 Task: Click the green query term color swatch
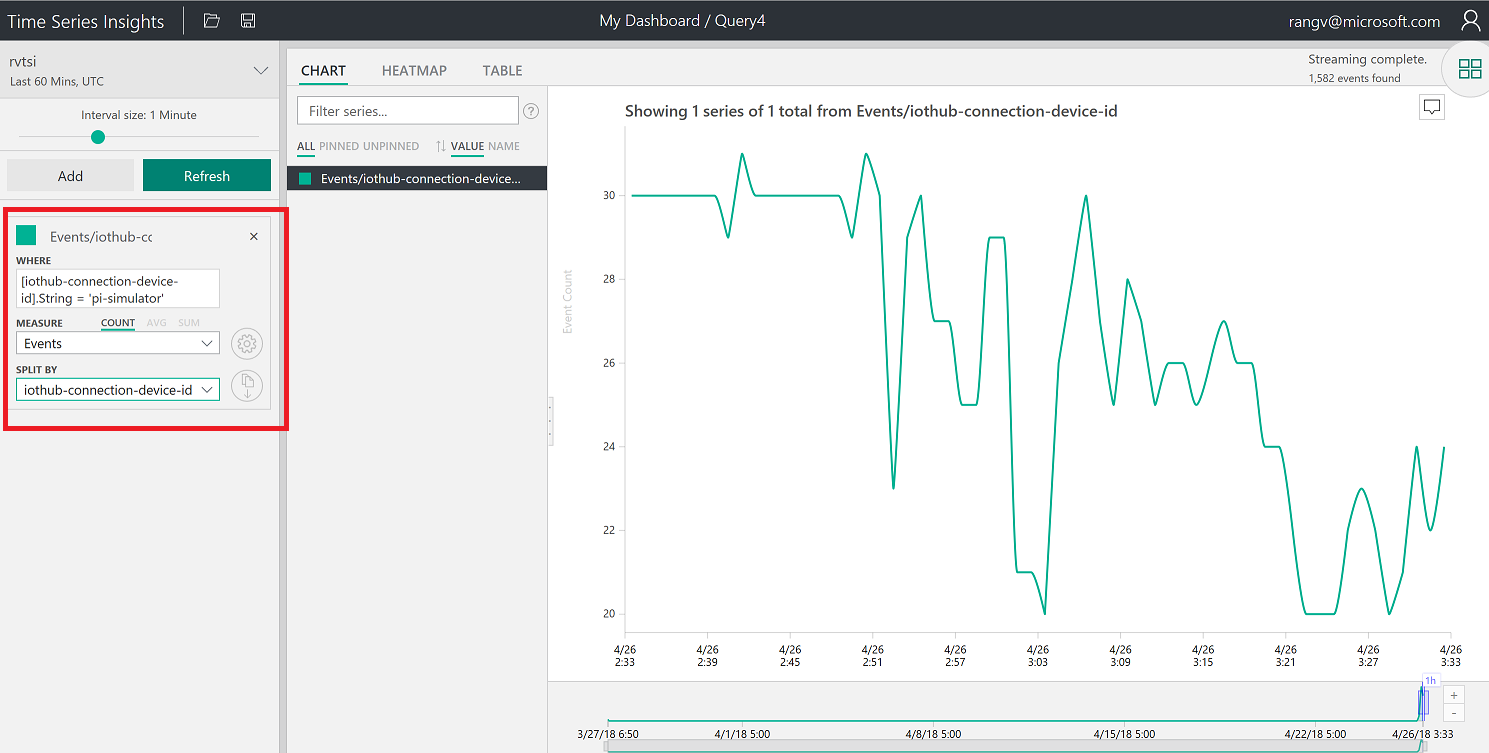[26, 235]
